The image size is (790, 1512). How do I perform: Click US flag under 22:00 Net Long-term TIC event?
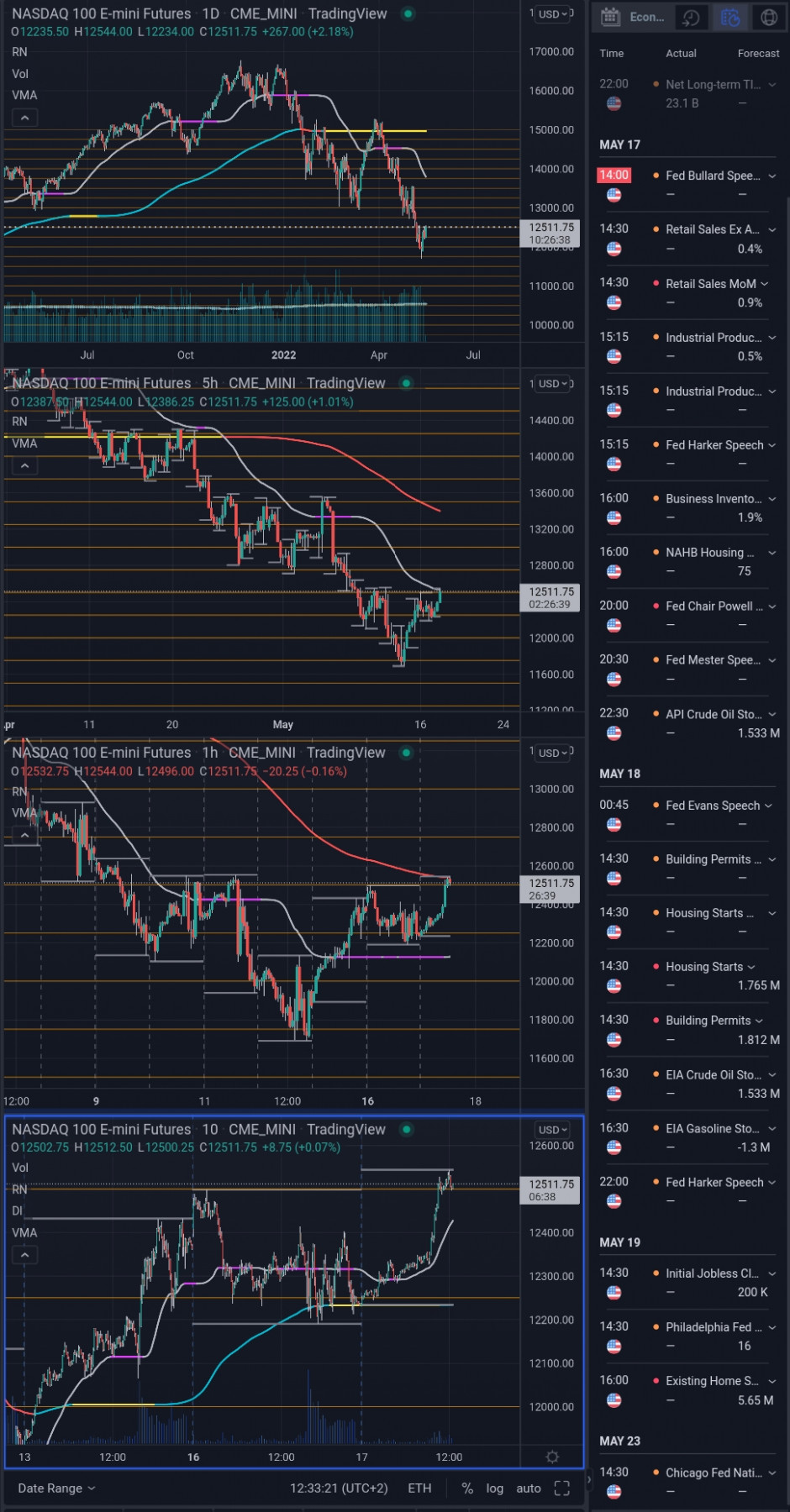(614, 103)
